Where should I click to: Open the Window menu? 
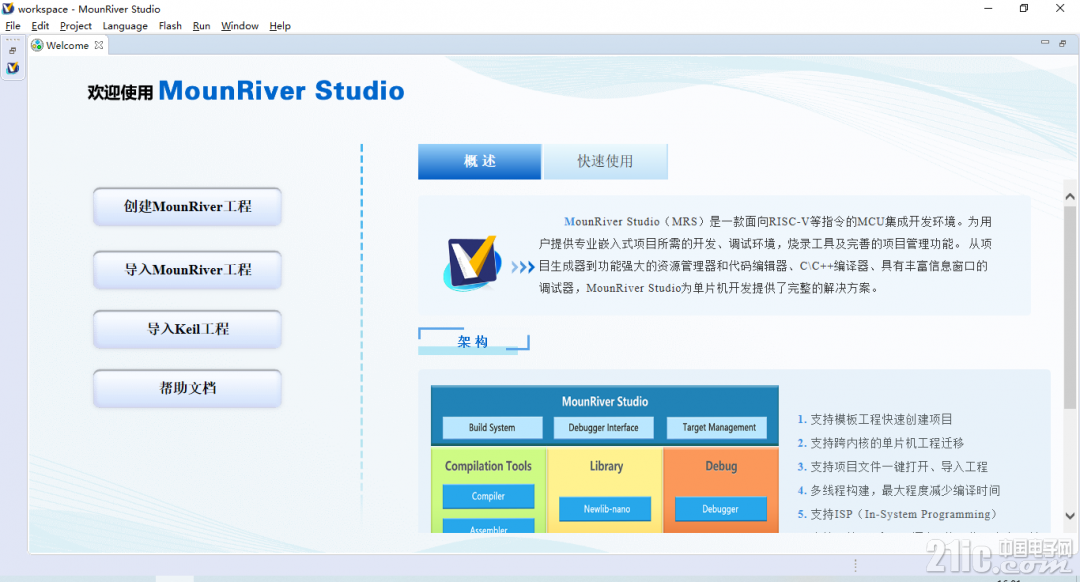point(240,25)
